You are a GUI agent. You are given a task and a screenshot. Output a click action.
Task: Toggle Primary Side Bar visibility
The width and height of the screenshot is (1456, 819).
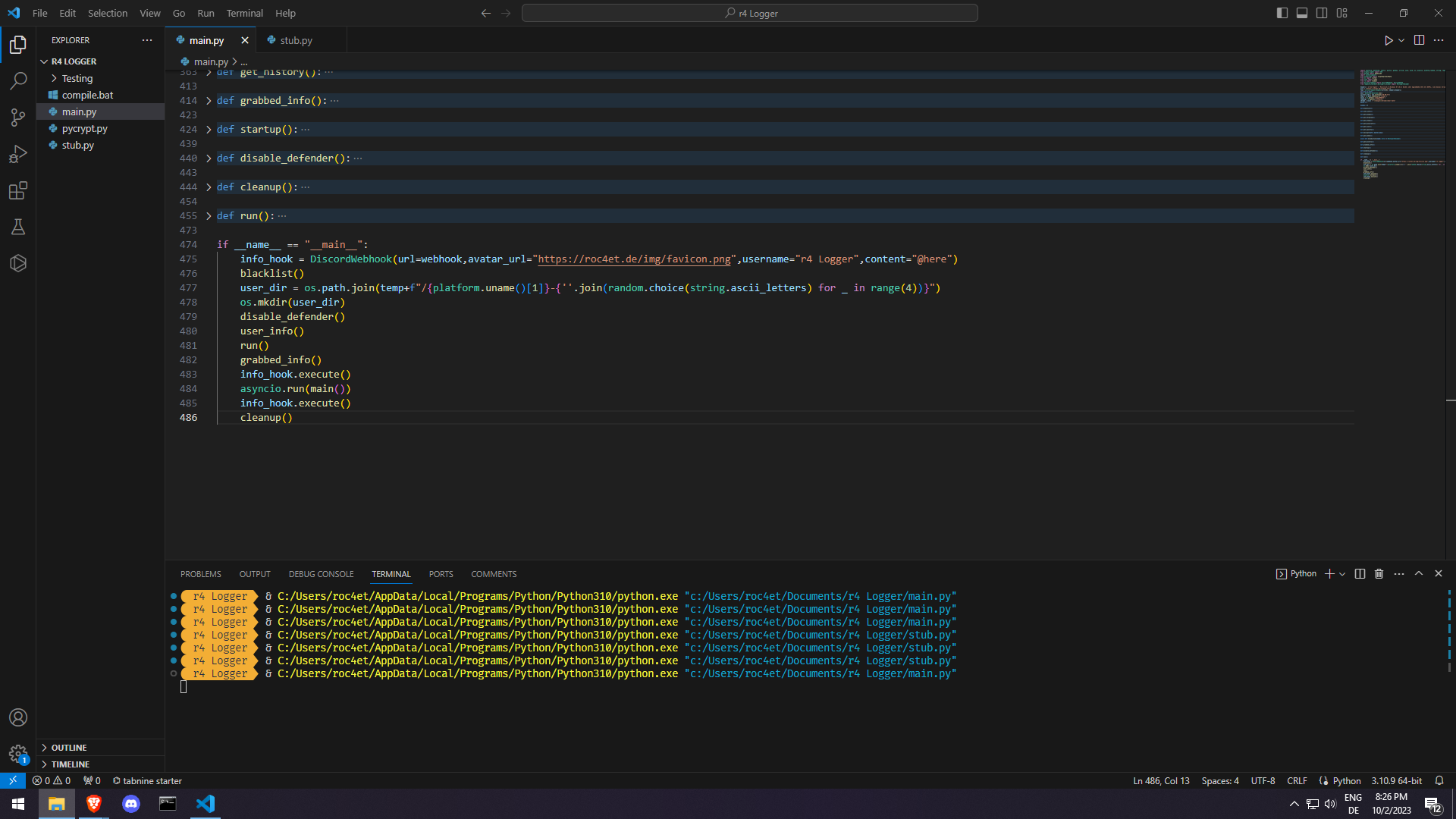coord(1282,13)
